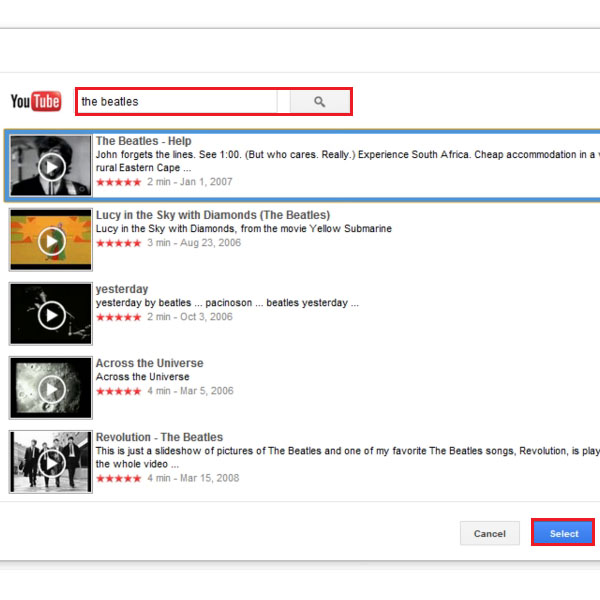Open 'Lucy in the Sky with Diamonds (The Beatles)' title
Viewport: 600px width, 600px height.
click(213, 215)
